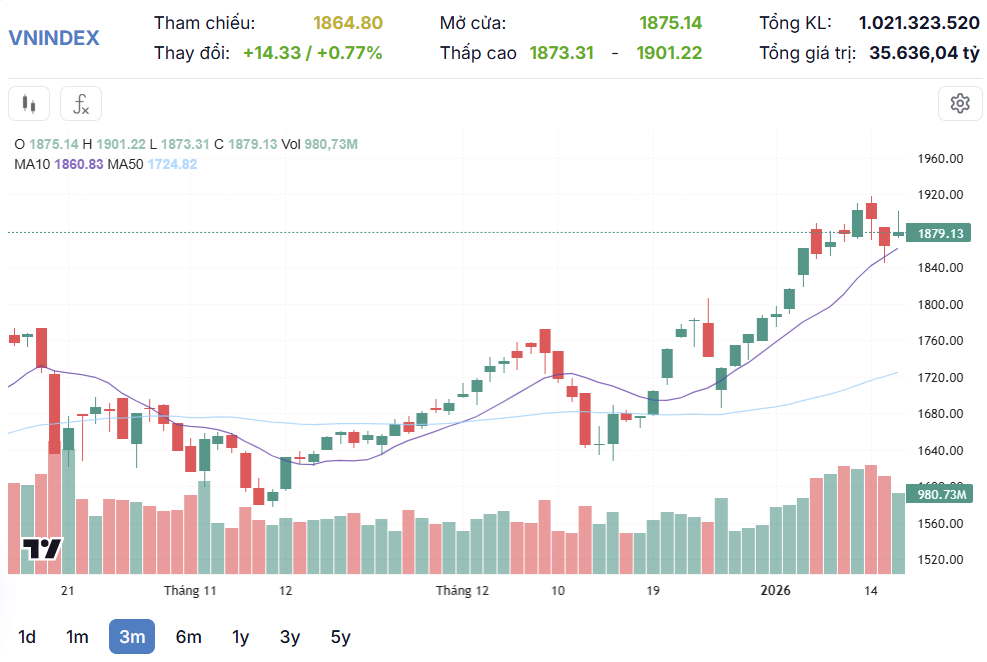
Task: Select the 1d time range
Action: (27, 637)
